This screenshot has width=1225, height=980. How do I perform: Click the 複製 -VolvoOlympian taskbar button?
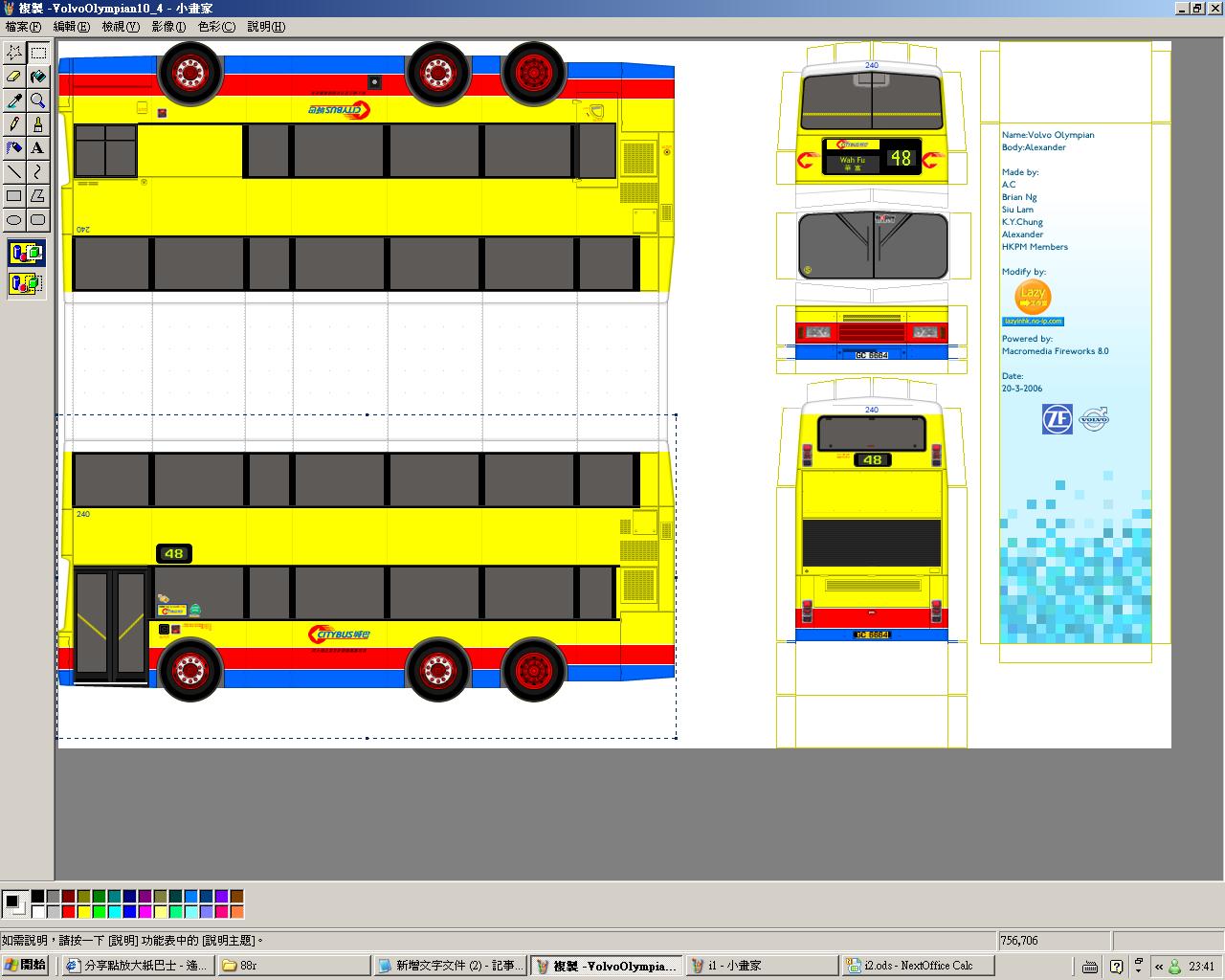click(606, 966)
